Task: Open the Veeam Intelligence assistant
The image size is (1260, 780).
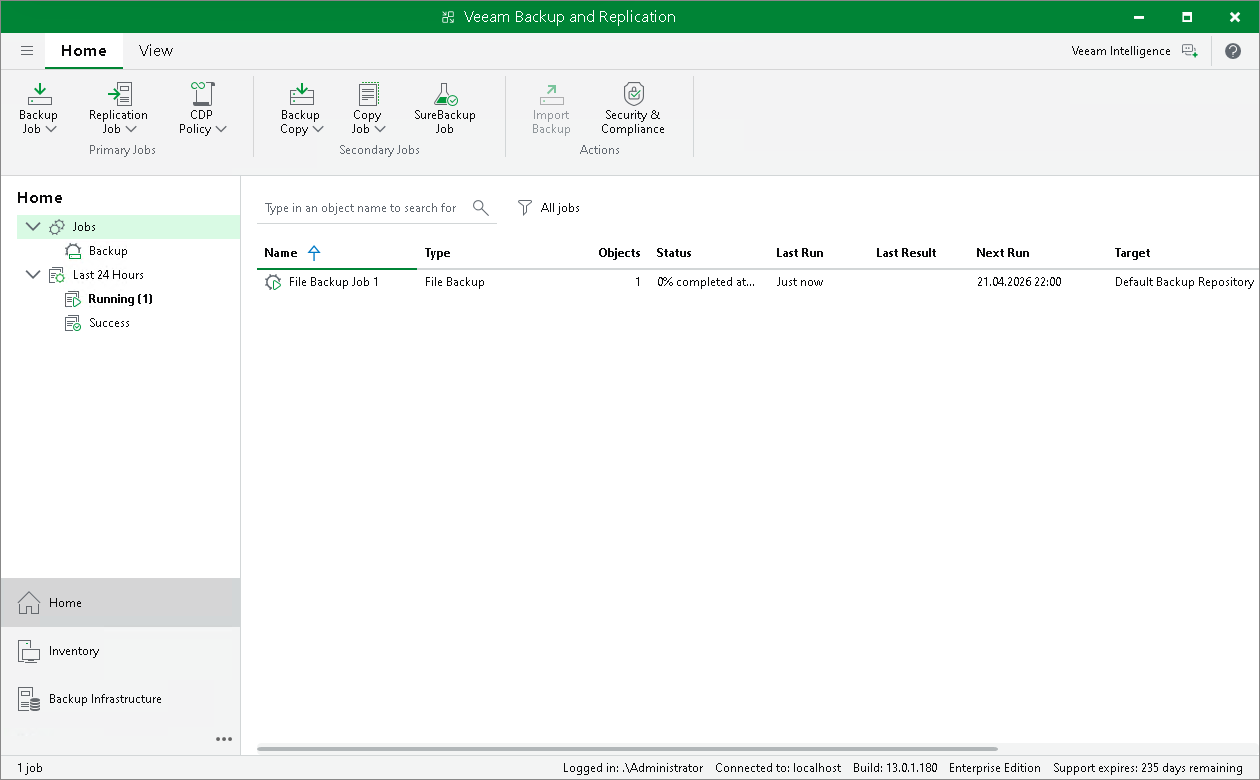Action: point(1189,51)
